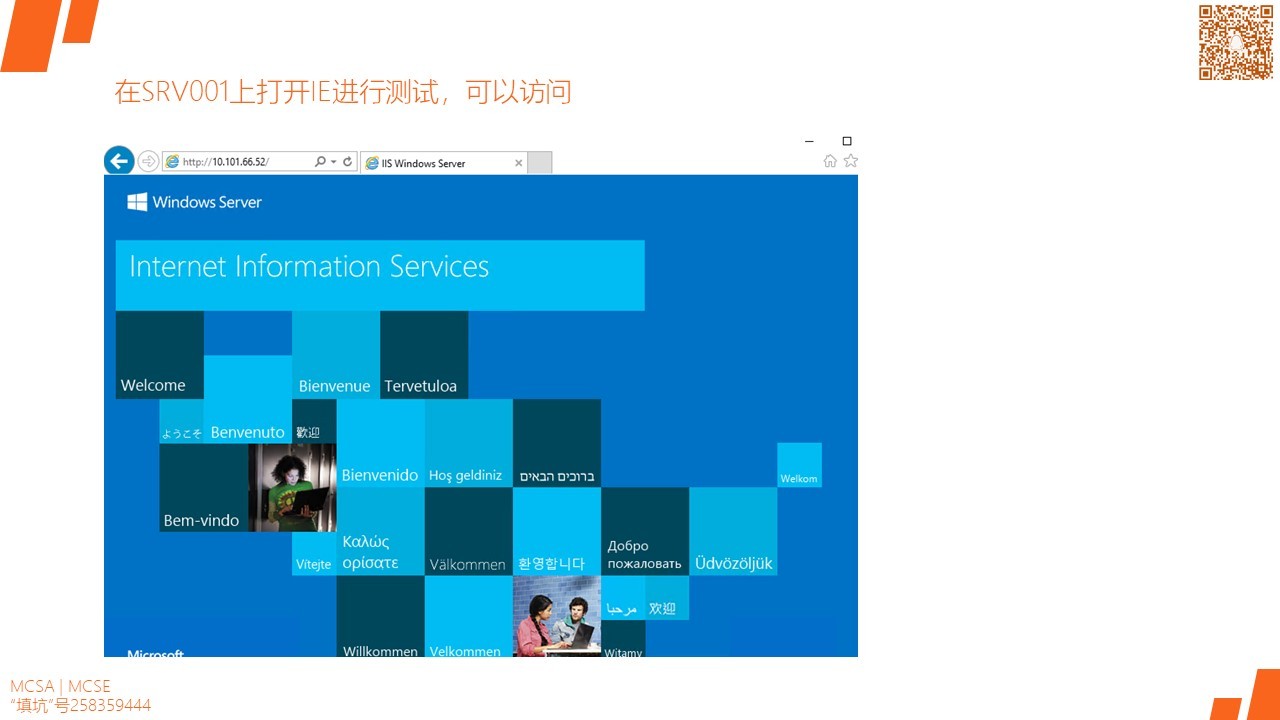This screenshot has width=1280, height=720.
Task: Open the address bar dropdown arrow
Action: (x=333, y=162)
